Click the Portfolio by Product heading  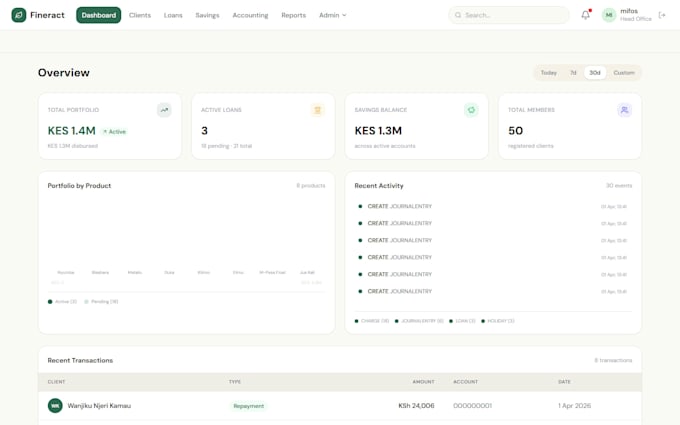(79, 186)
